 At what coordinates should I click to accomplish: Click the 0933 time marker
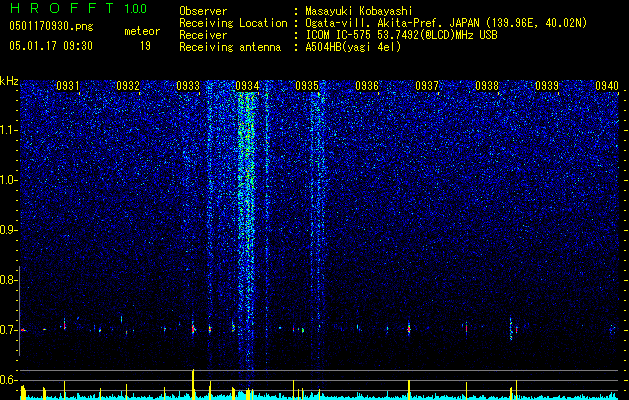coord(188,86)
